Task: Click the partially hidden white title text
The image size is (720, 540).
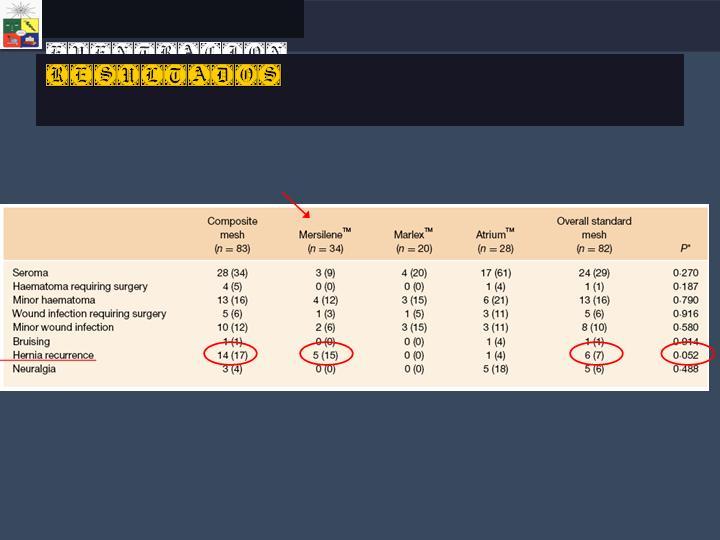Action: pyautogui.click(x=166, y=48)
